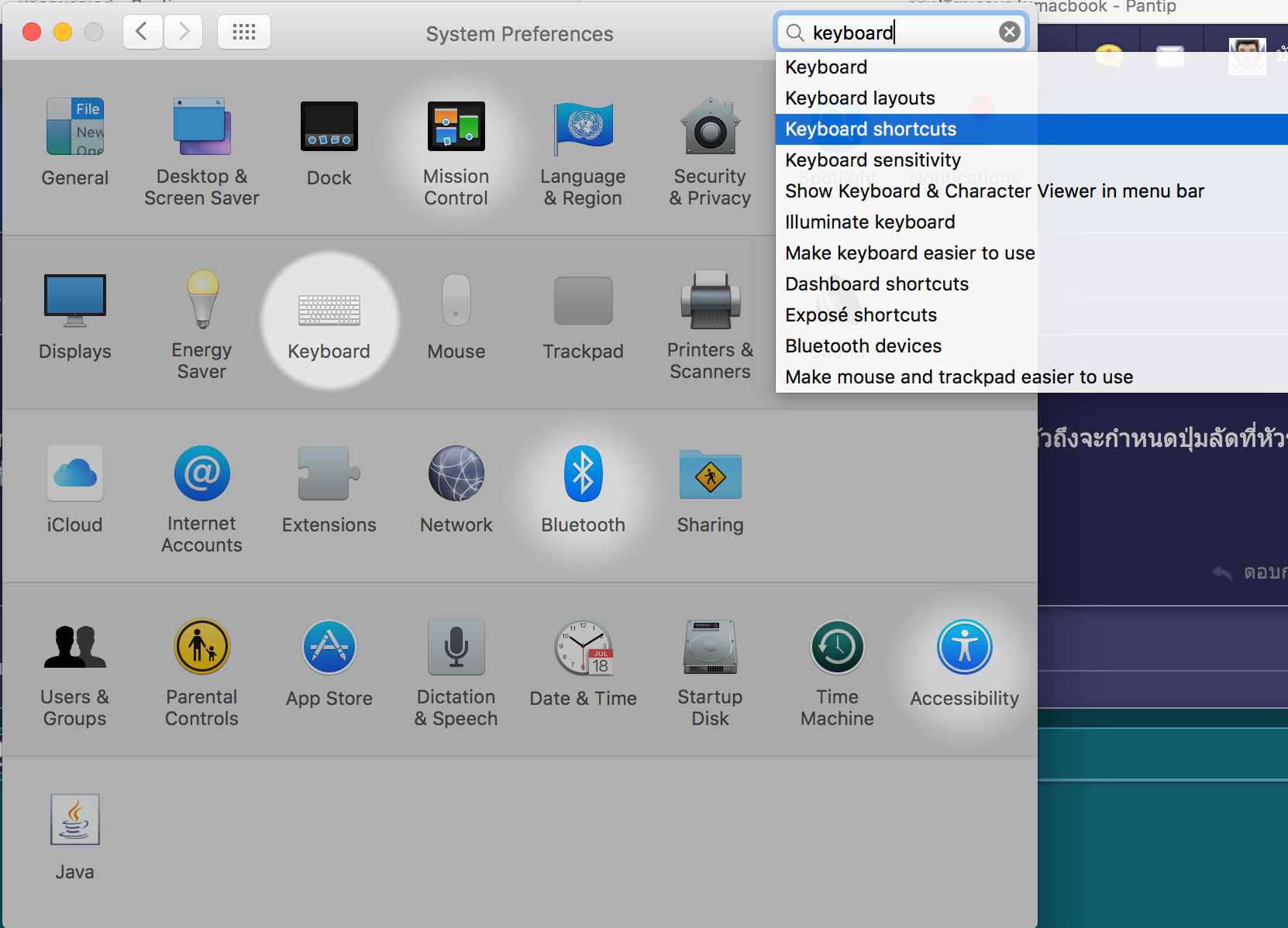Go back with the toolbar back arrow
1288x928 pixels.
tap(143, 32)
